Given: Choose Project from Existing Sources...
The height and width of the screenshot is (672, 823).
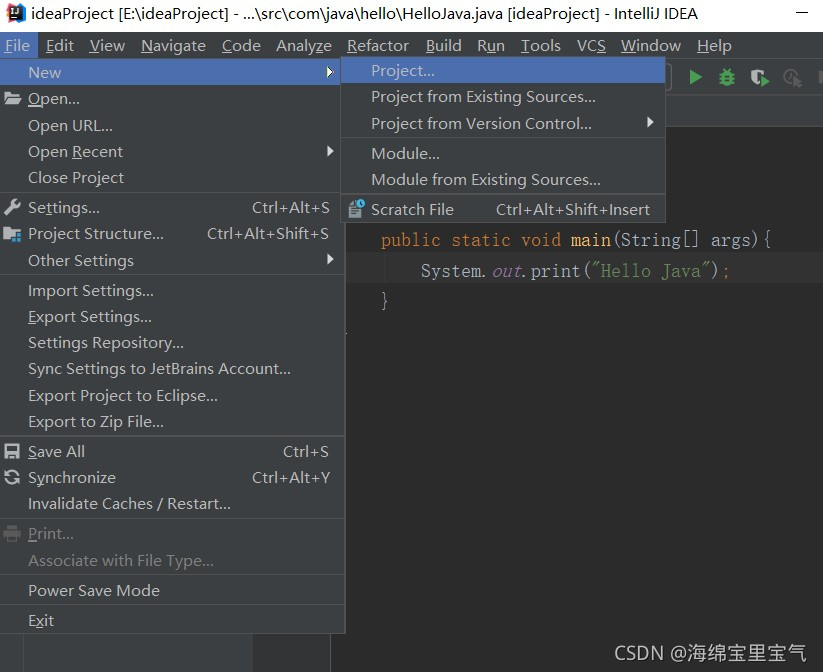Looking at the screenshot, I should [x=503, y=97].
